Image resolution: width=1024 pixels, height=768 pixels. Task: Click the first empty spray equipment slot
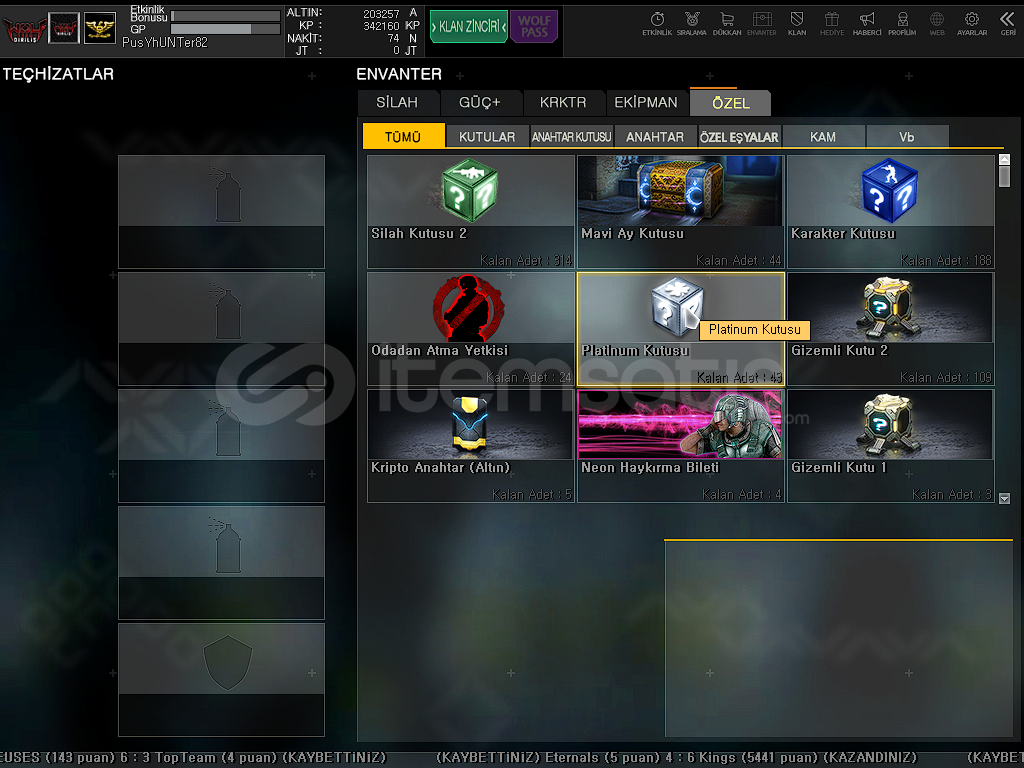(221, 212)
